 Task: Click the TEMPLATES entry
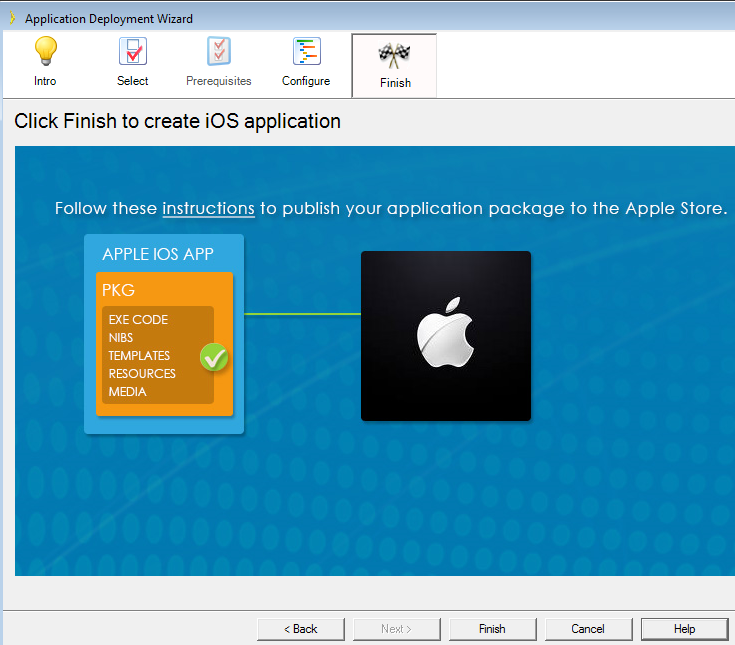pyautogui.click(x=139, y=356)
